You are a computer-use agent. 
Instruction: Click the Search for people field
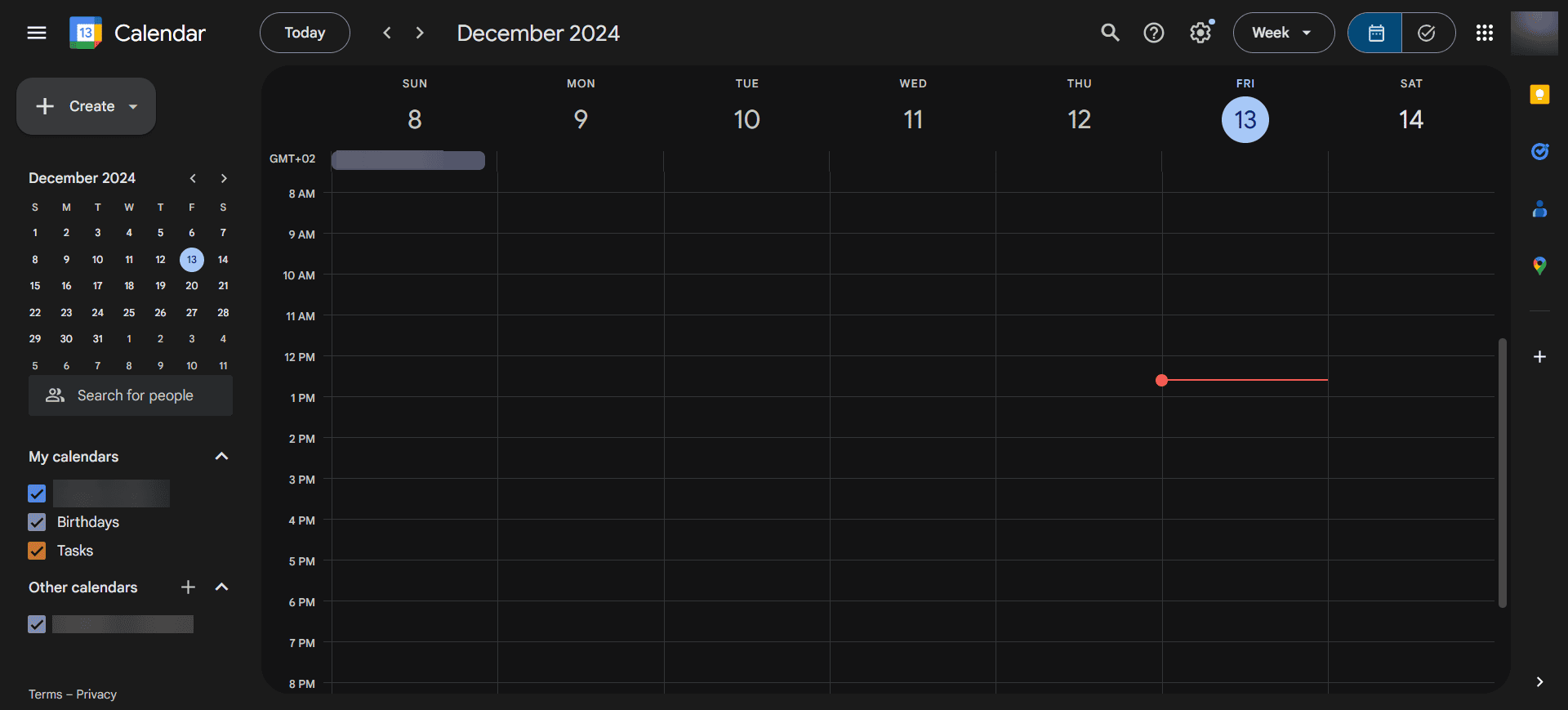coord(131,395)
